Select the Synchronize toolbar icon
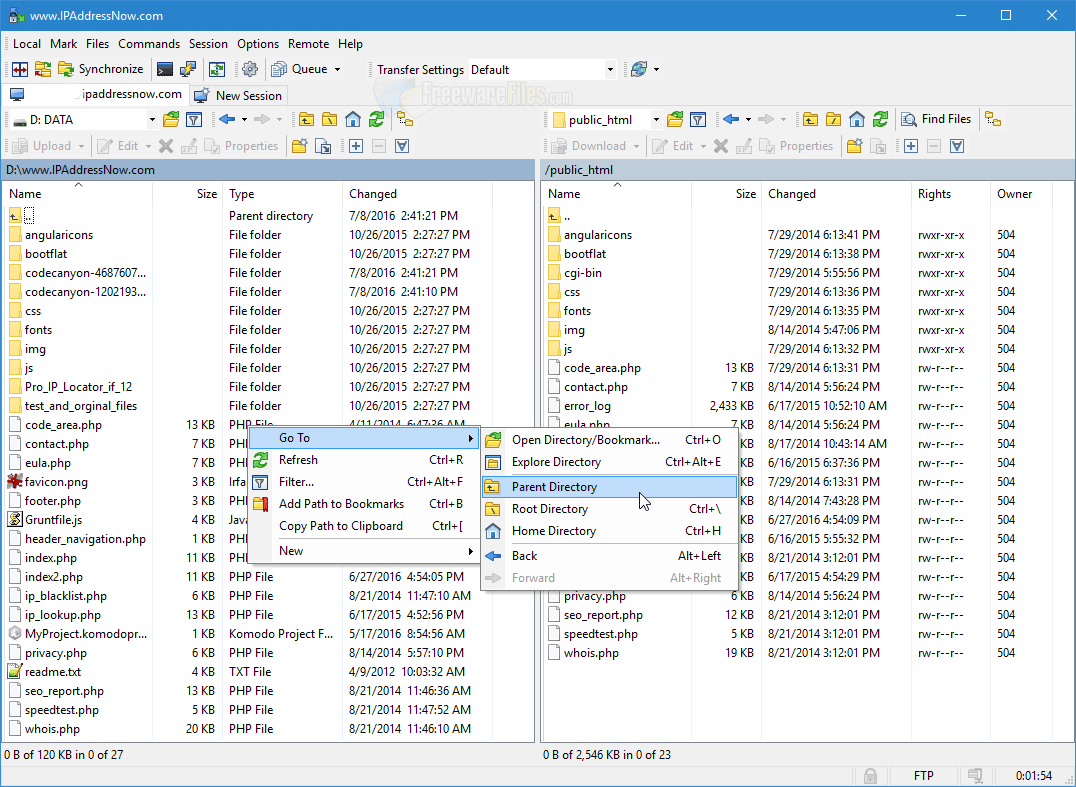The height and width of the screenshot is (787, 1076). (x=100, y=69)
